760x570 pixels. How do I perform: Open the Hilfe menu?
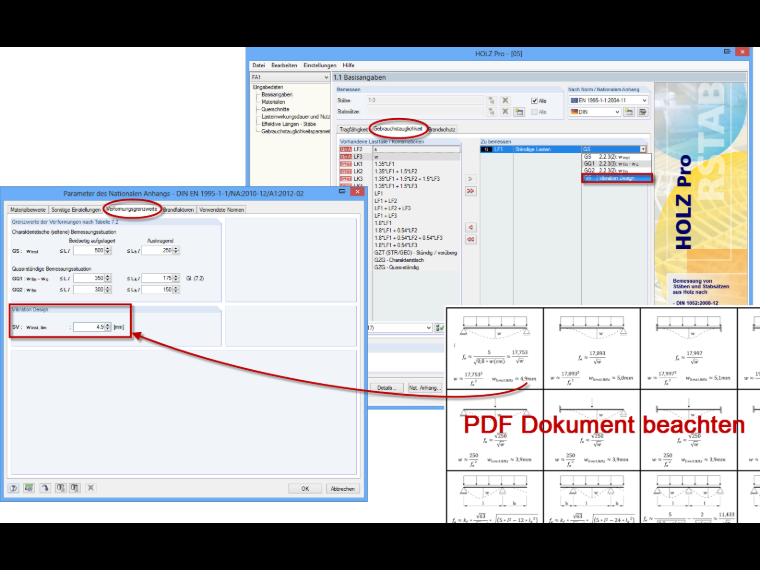(x=348, y=65)
